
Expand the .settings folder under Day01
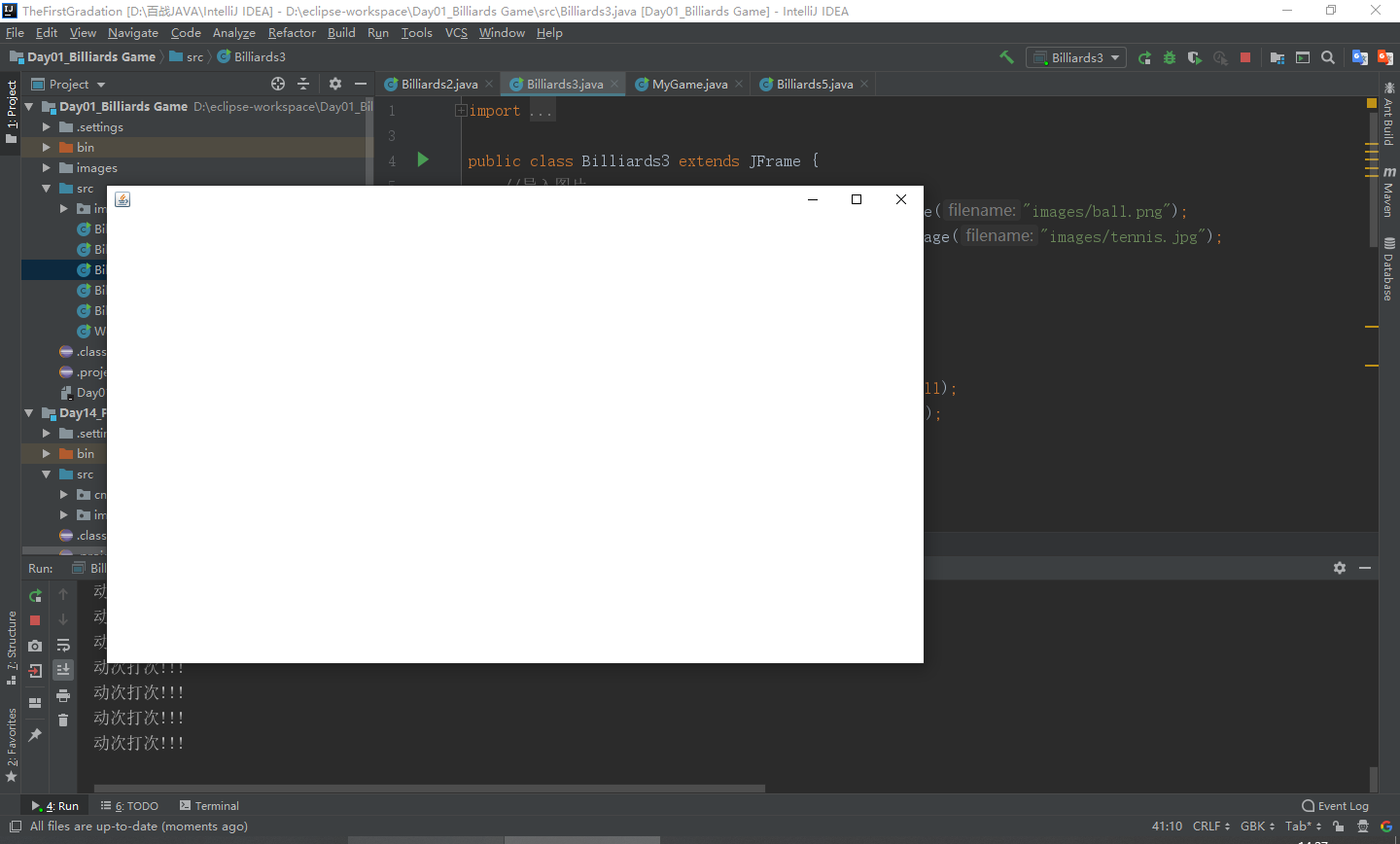point(47,127)
